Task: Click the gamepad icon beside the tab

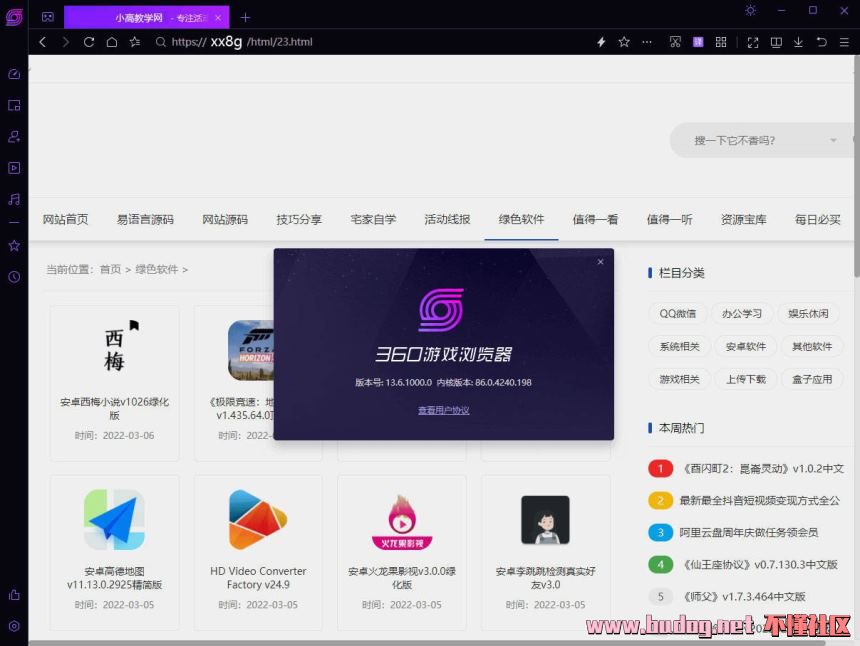Action: click(48, 17)
